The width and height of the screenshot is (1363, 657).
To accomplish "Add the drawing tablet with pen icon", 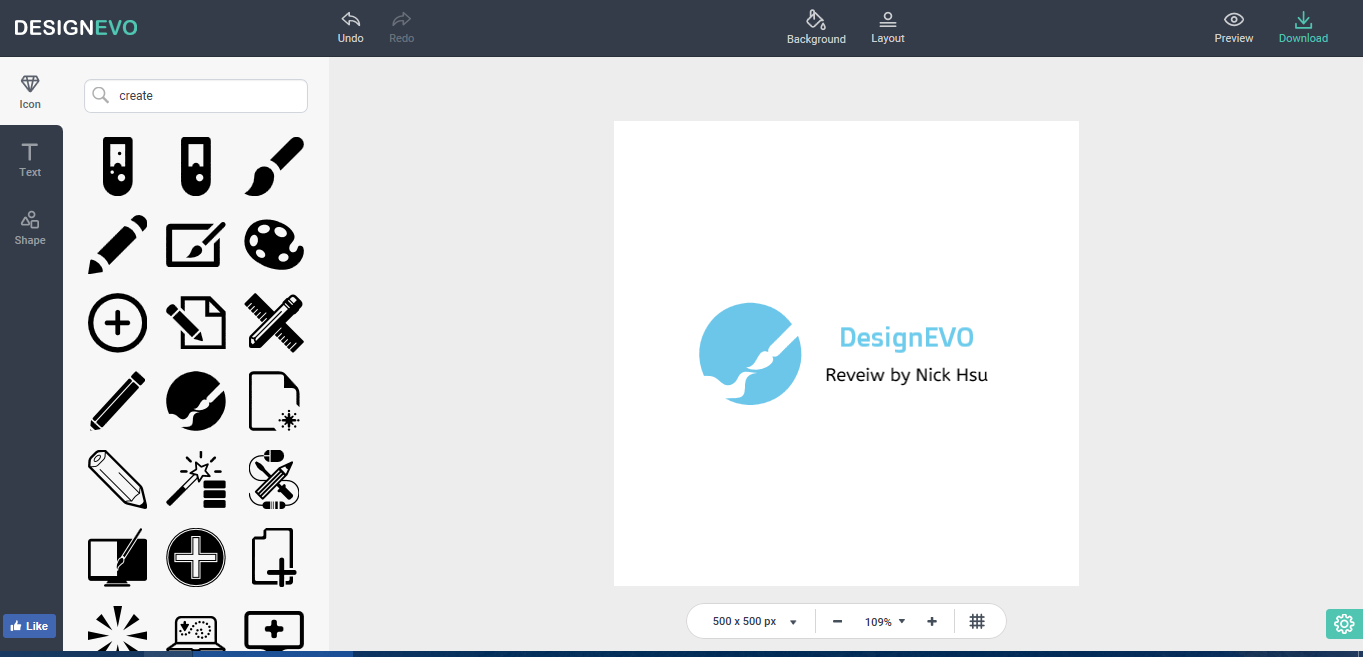I will coord(196,244).
